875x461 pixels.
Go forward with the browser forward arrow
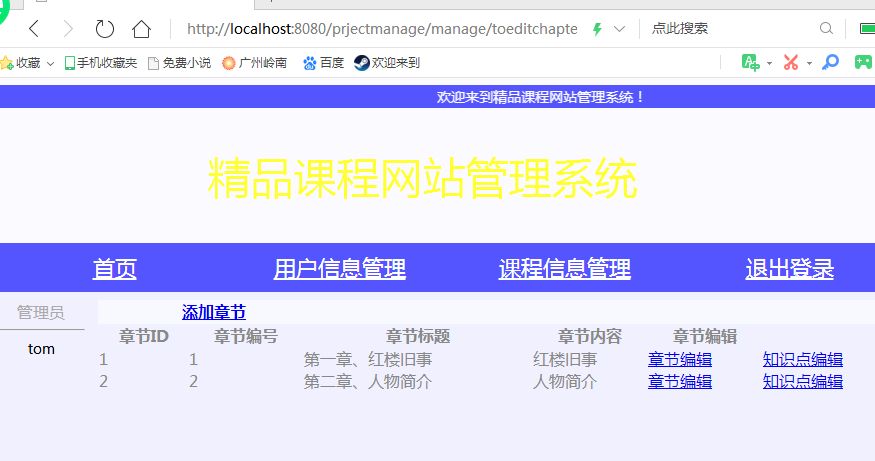(x=68, y=28)
